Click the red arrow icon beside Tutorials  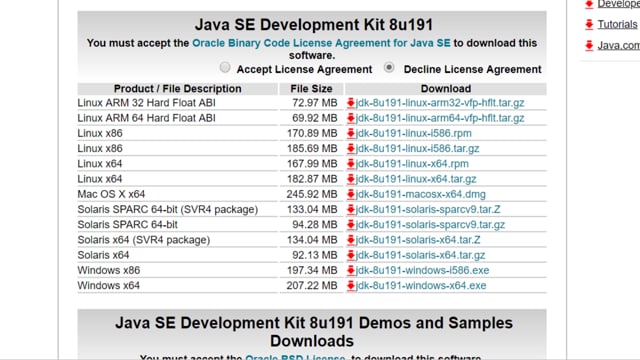pyautogui.click(x=589, y=24)
